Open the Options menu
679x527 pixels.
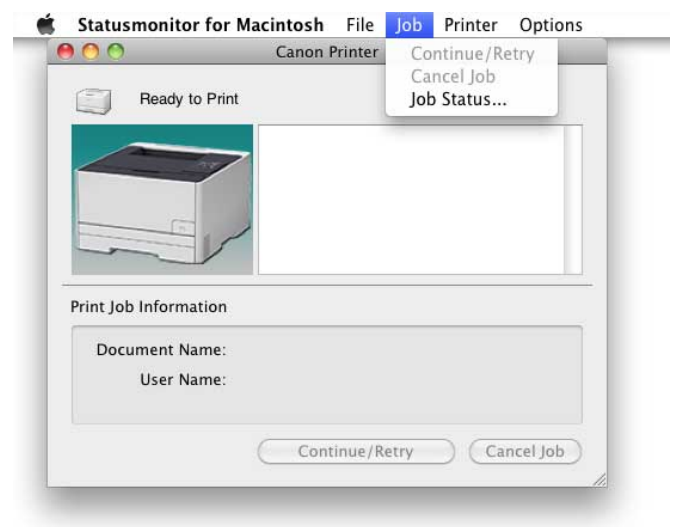pyautogui.click(x=551, y=25)
